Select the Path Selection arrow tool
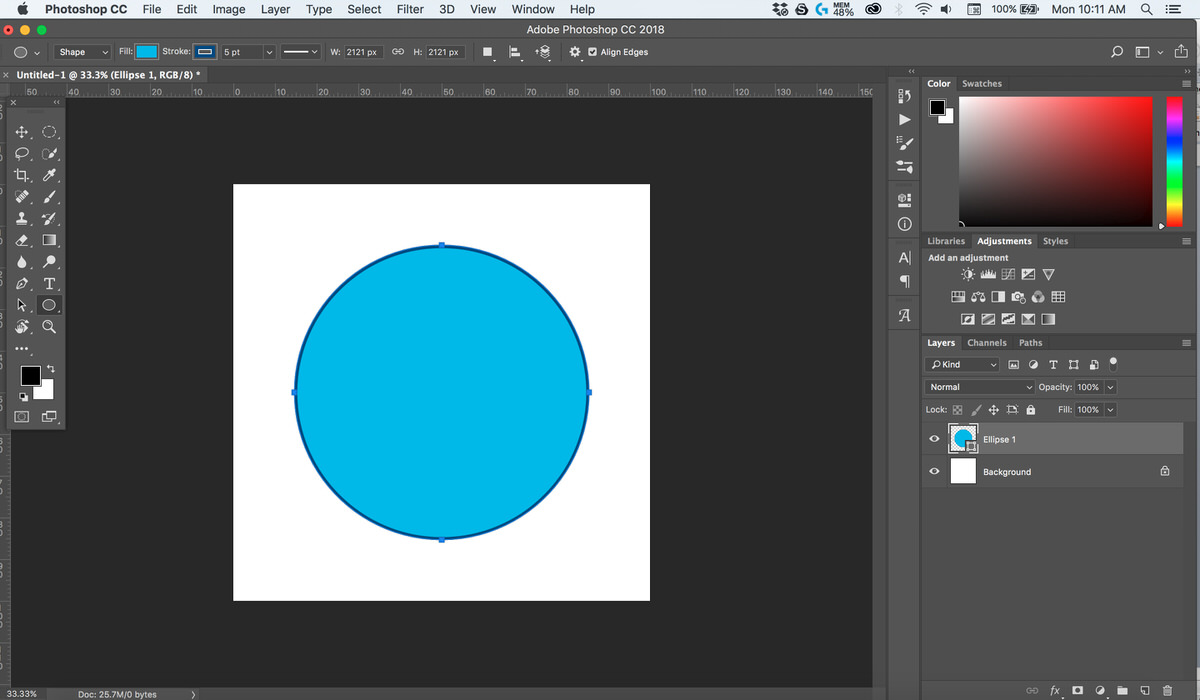 point(22,305)
